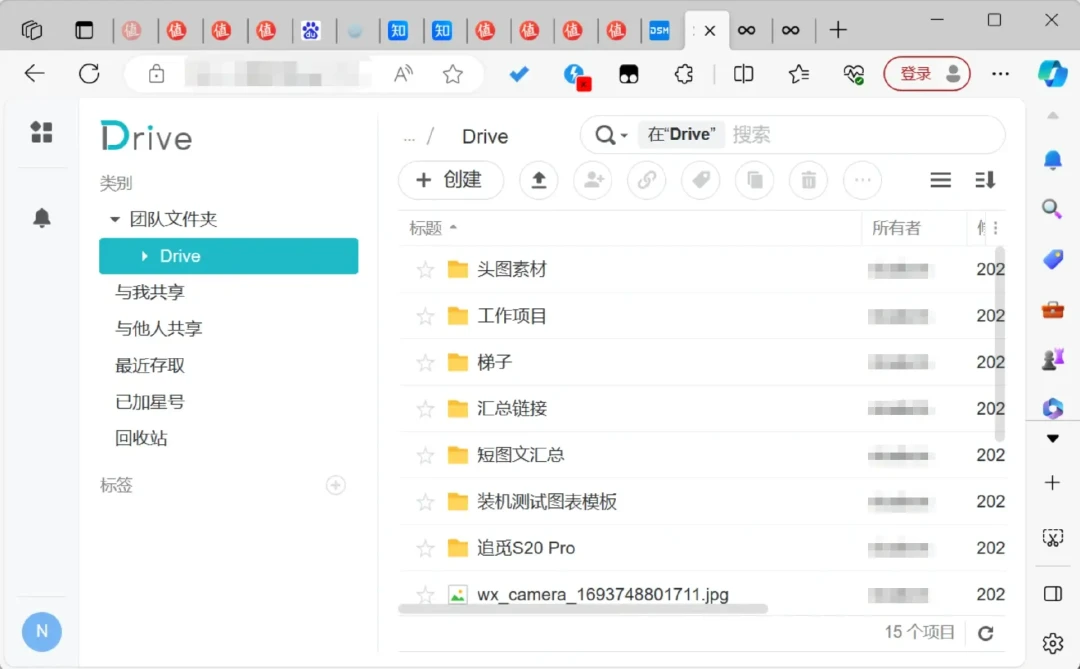
Task: Open the left-rail notifications bell
Action: click(41, 218)
